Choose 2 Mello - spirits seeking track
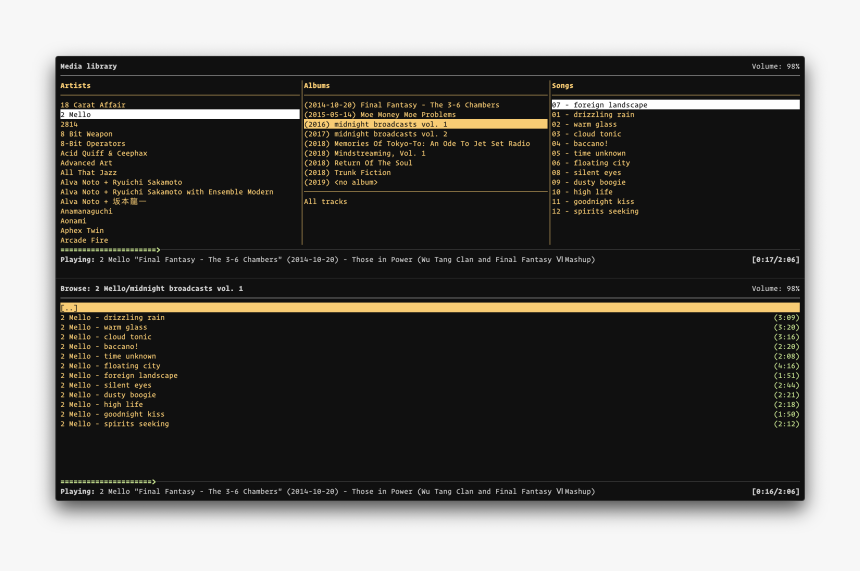 click(x=114, y=424)
